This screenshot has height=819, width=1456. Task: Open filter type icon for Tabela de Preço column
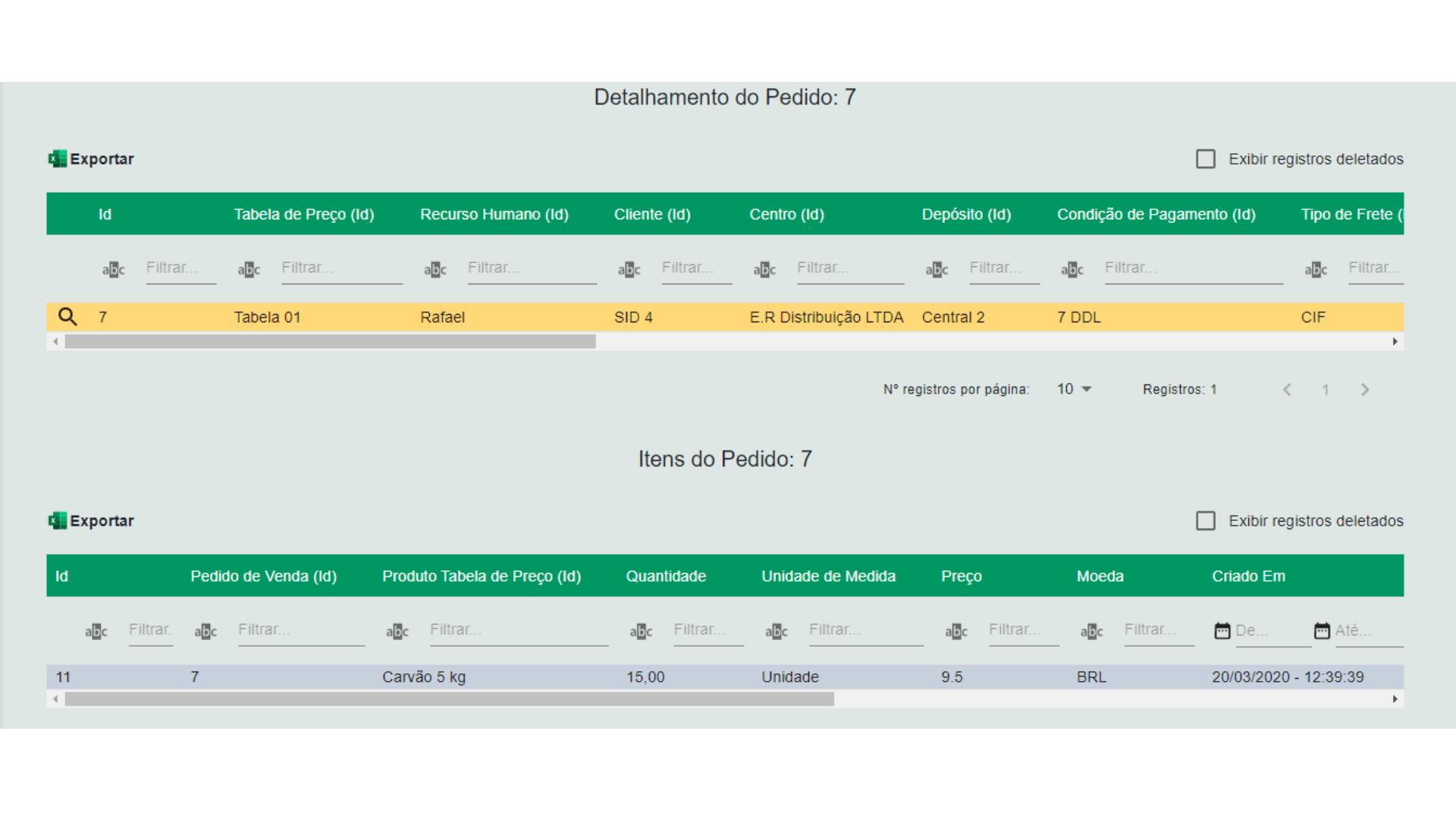(249, 269)
